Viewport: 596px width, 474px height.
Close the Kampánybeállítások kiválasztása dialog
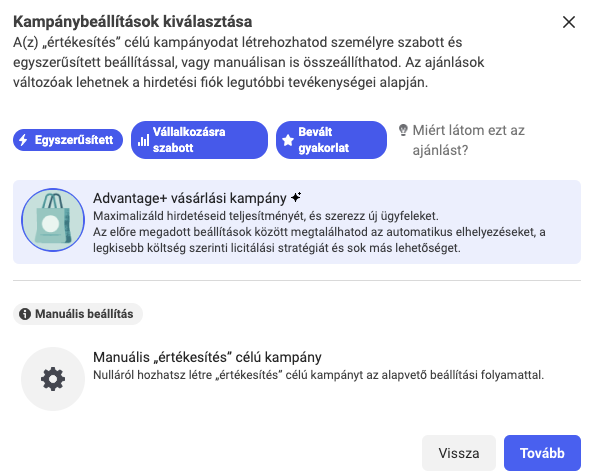tap(569, 22)
